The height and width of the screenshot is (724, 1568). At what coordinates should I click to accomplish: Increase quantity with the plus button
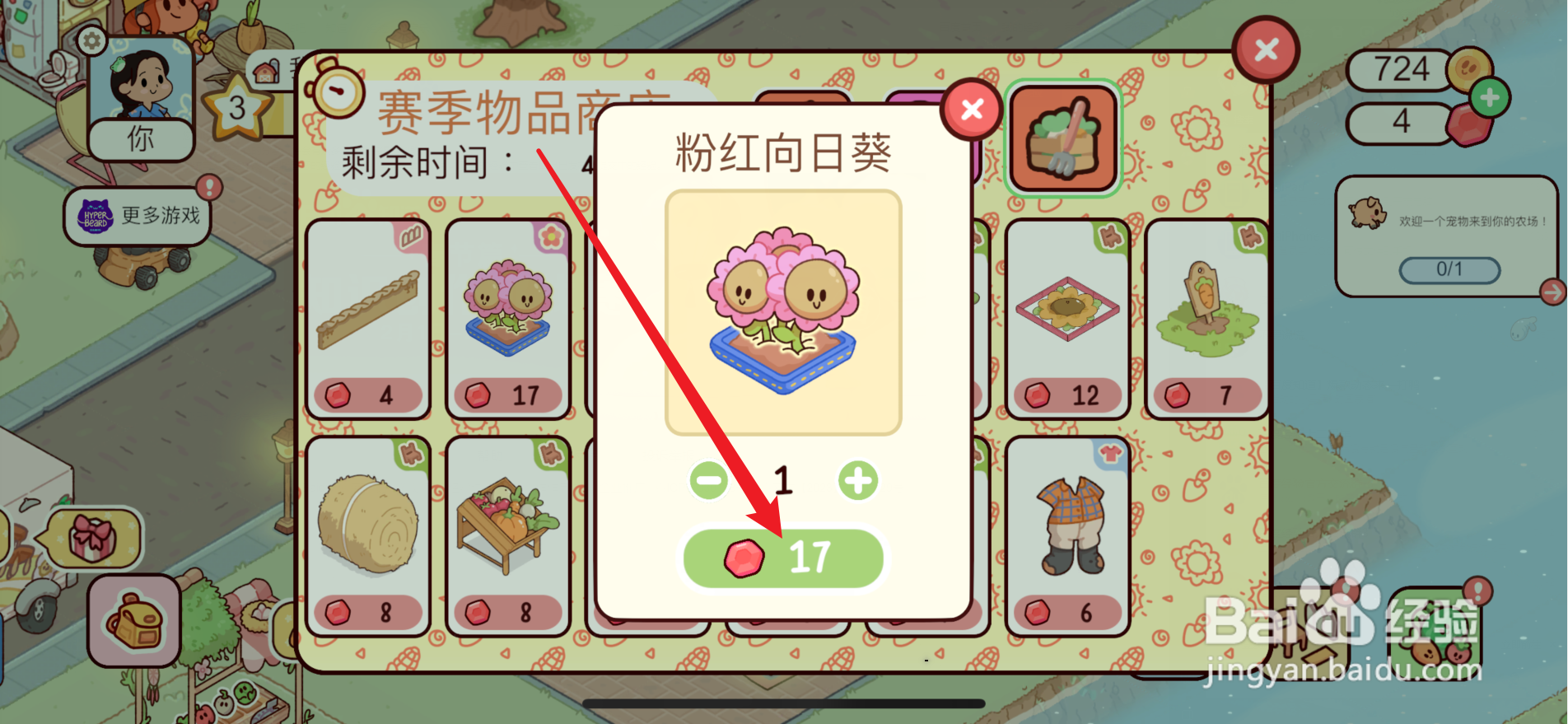tap(857, 480)
